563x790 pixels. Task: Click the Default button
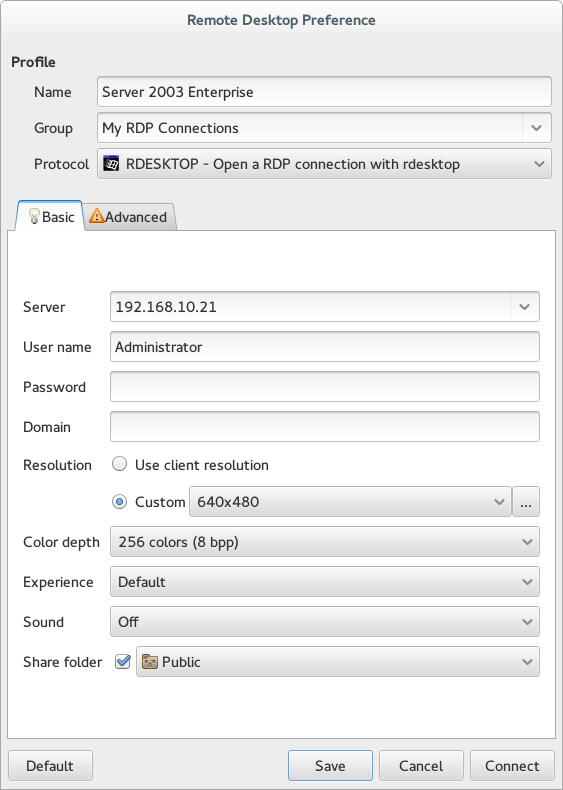(x=50, y=766)
